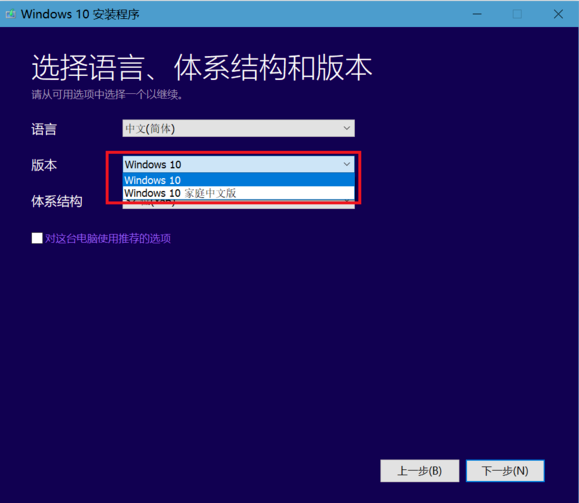
Task: Enable 对这台电脑使用推荐的选项 checkbox
Action: 37,238
